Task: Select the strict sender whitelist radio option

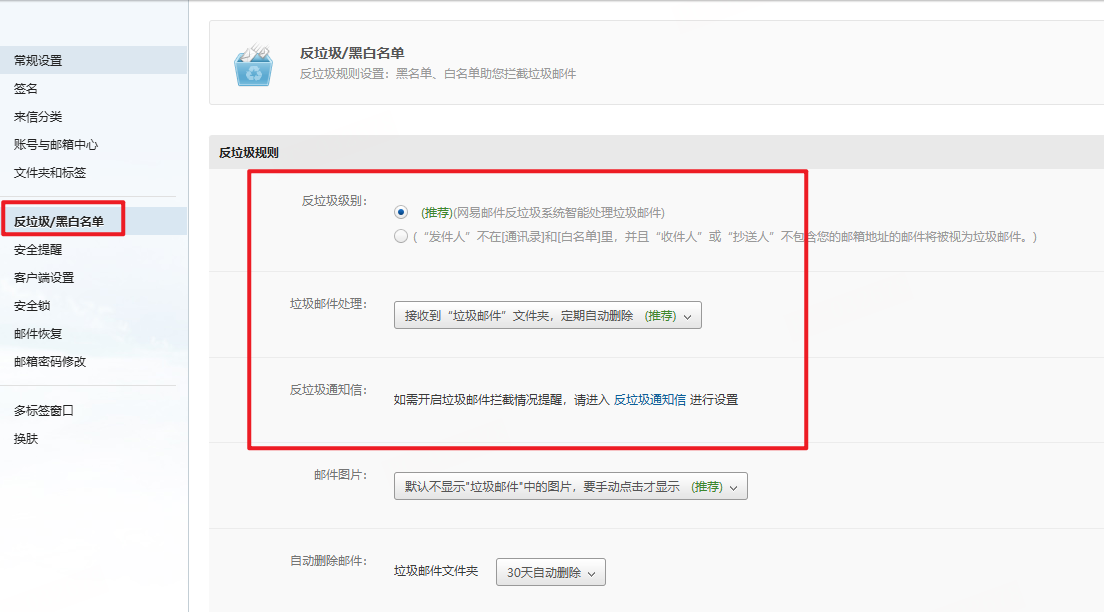Action: point(401,237)
